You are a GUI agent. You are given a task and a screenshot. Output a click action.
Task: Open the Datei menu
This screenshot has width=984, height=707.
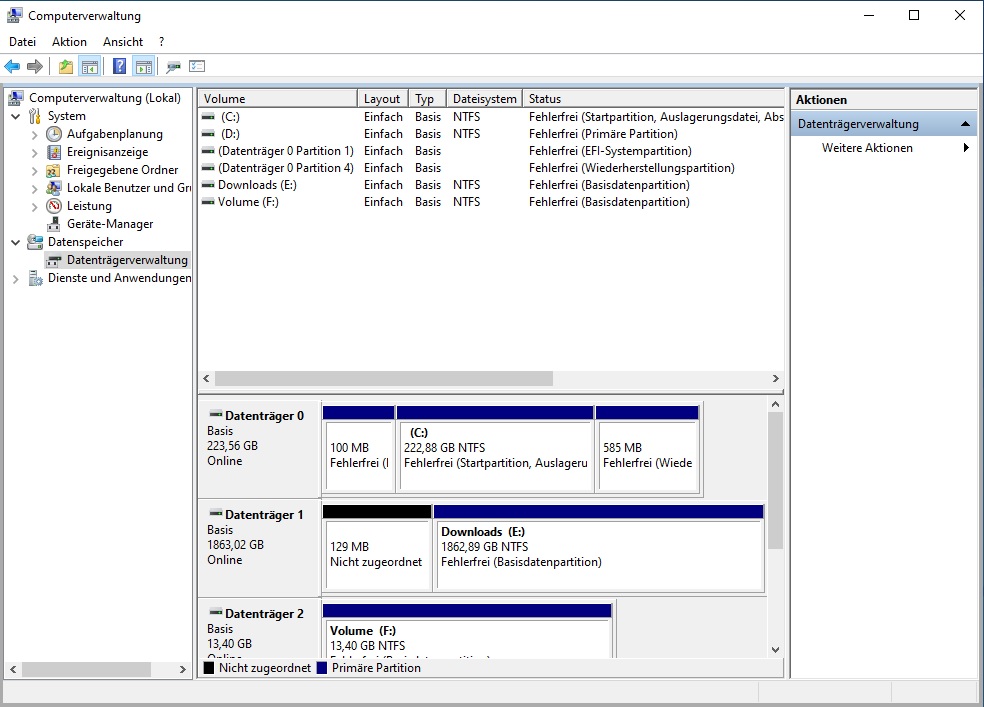tap(23, 41)
